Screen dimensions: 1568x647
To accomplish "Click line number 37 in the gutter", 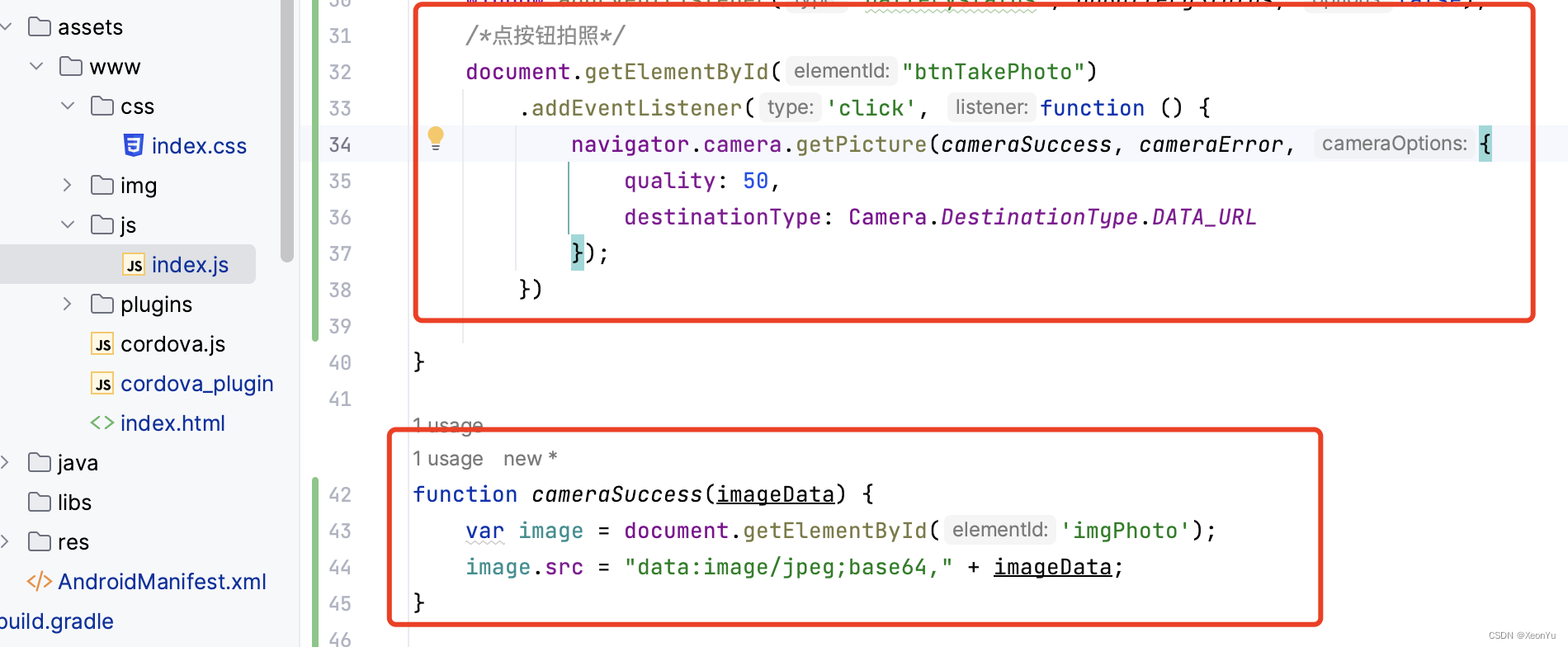I will [x=340, y=254].
